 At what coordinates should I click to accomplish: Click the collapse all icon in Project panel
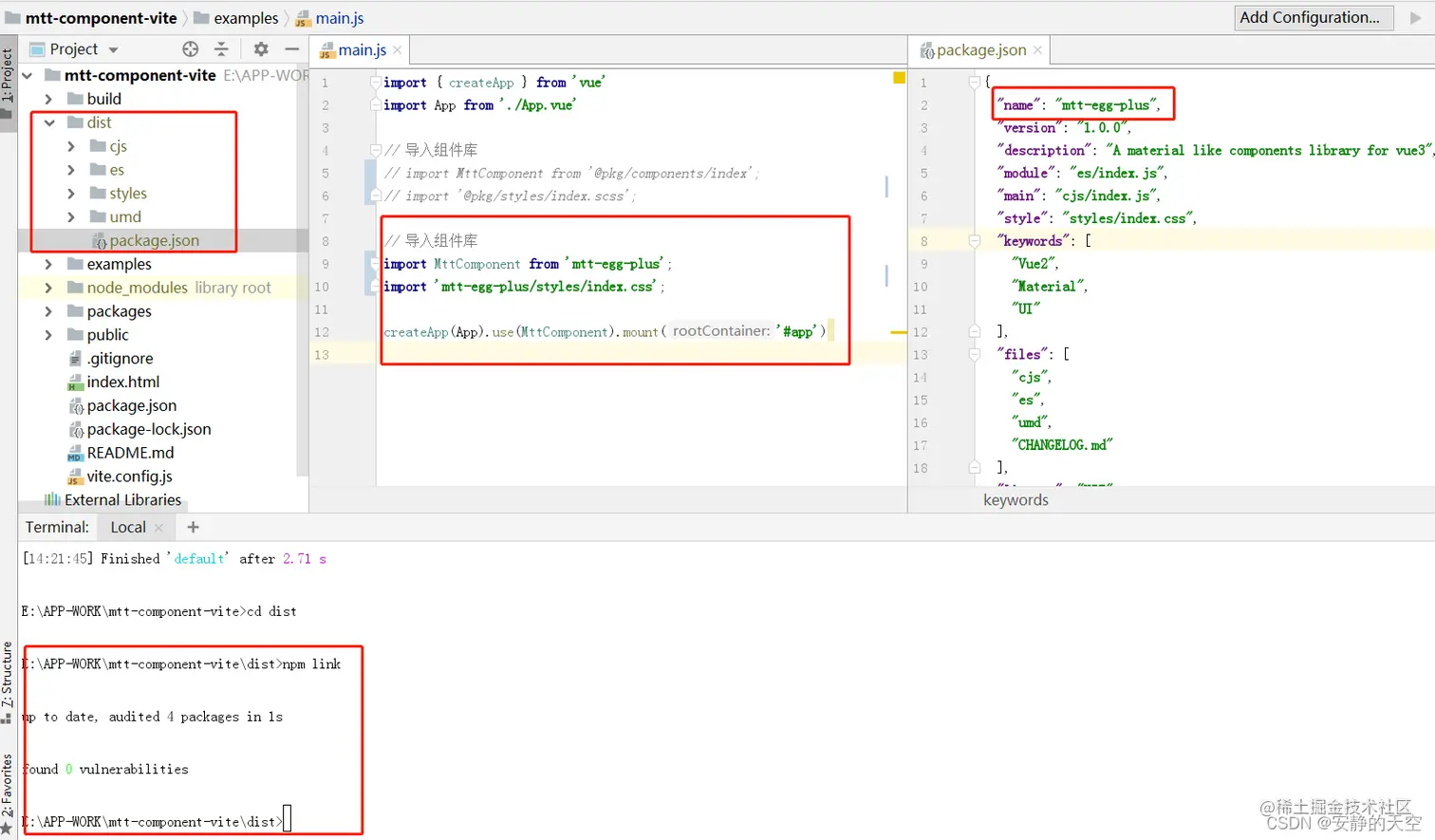coord(221,49)
